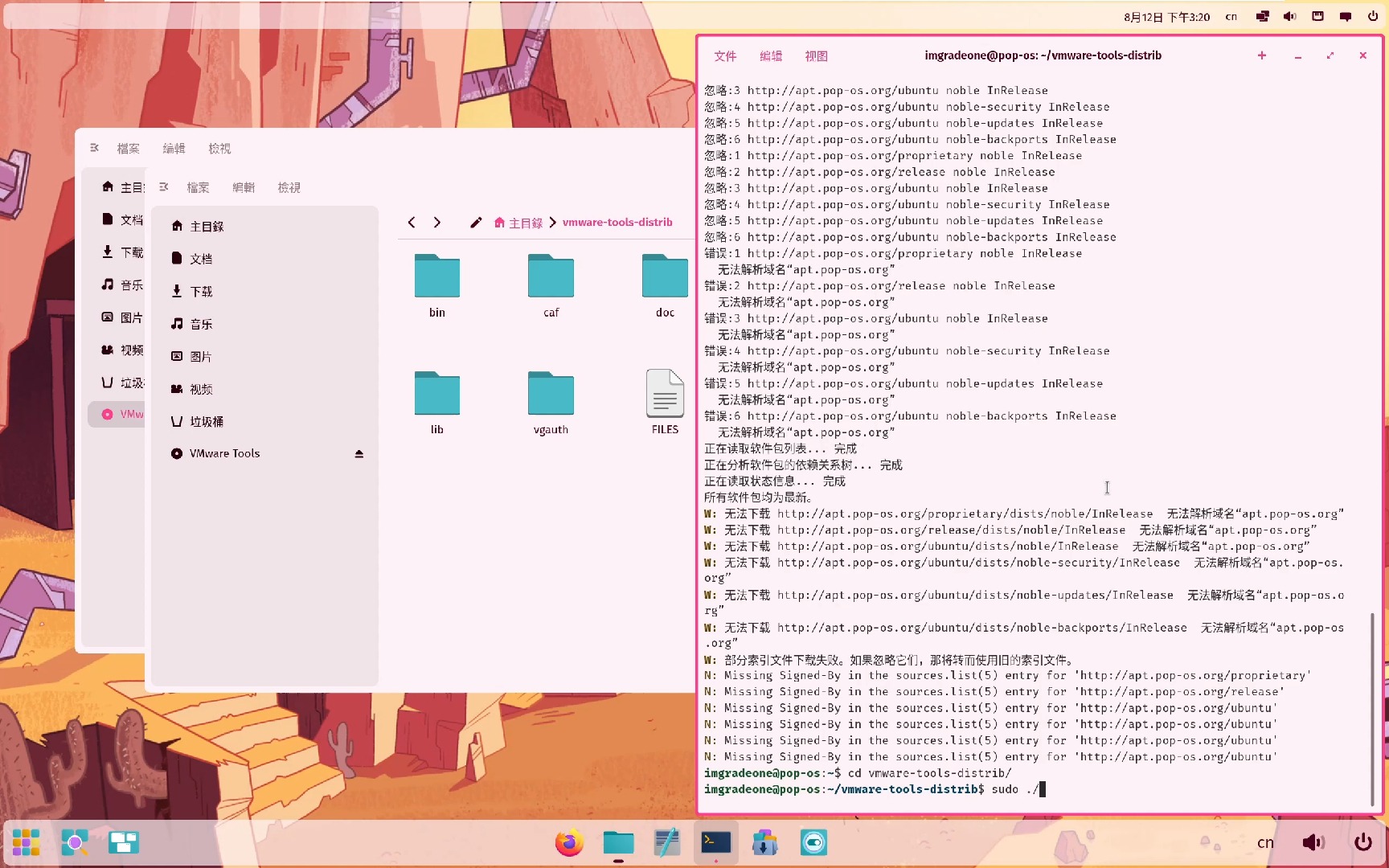This screenshot has width=1389, height=868.
Task: Click the vmware-tools-distrib breadcrumb
Action: pos(617,223)
